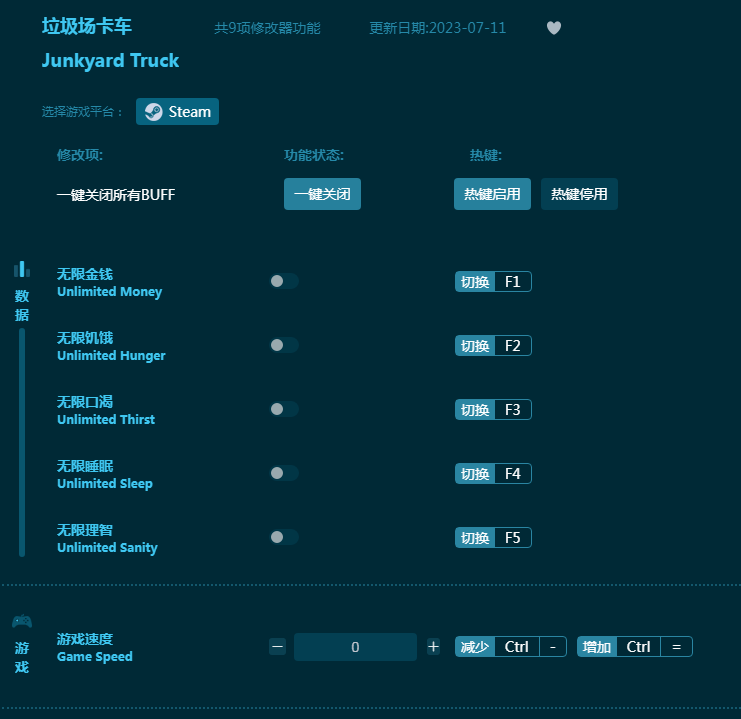Click the 增加 Ctrl modifier key box
Screen dimensions: 741x719
(638, 647)
